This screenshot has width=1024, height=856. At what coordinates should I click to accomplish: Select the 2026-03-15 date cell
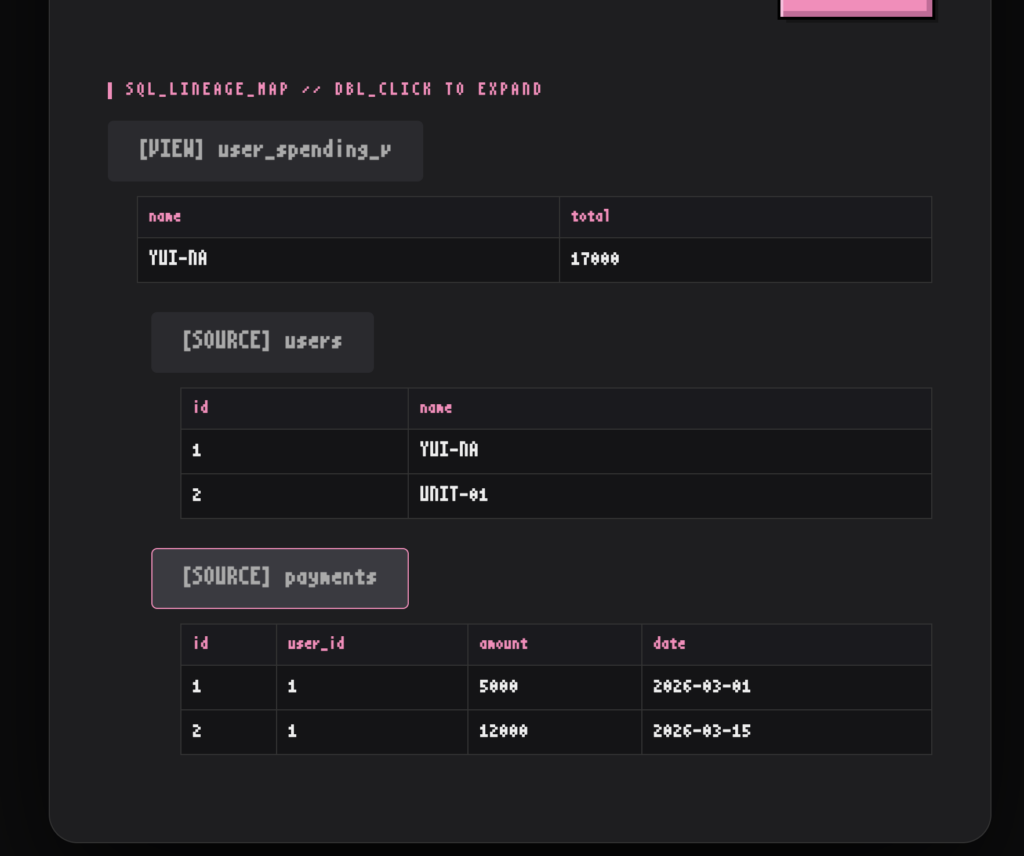(x=701, y=731)
